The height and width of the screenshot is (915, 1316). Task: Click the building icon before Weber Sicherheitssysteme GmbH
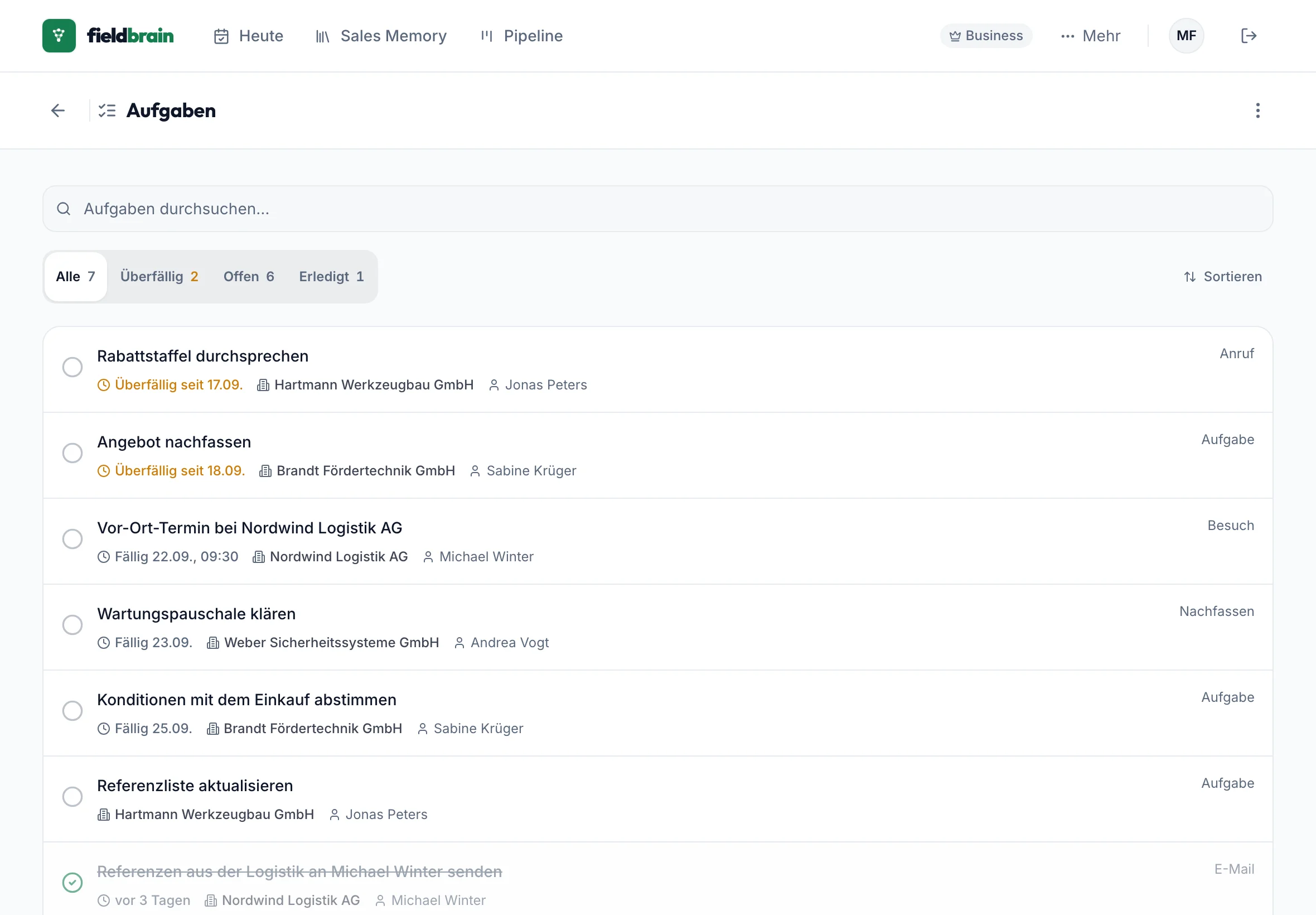coord(212,643)
